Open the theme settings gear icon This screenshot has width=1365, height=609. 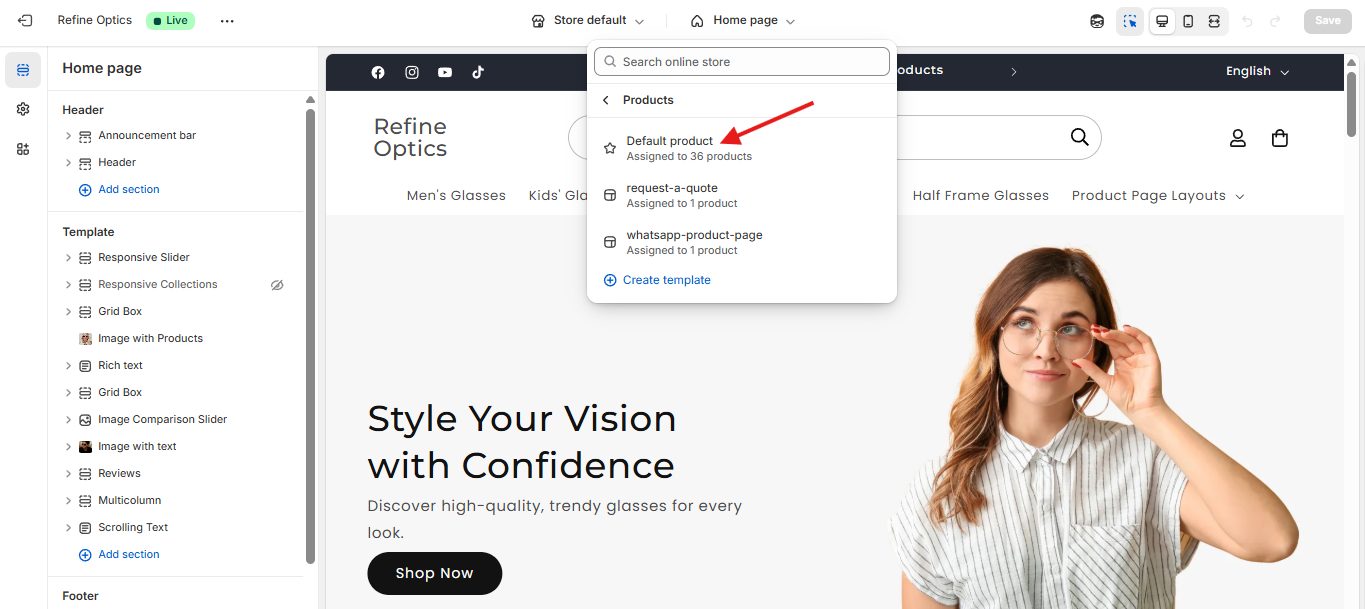coord(23,109)
